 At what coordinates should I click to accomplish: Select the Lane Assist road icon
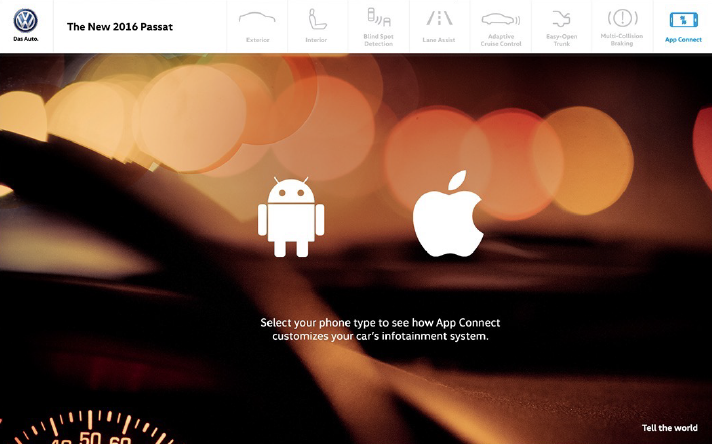(439, 18)
